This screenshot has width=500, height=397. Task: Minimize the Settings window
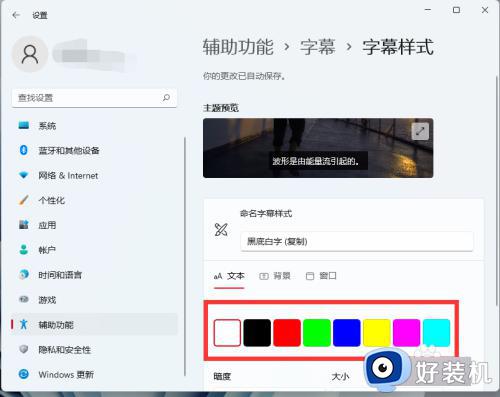coord(428,10)
